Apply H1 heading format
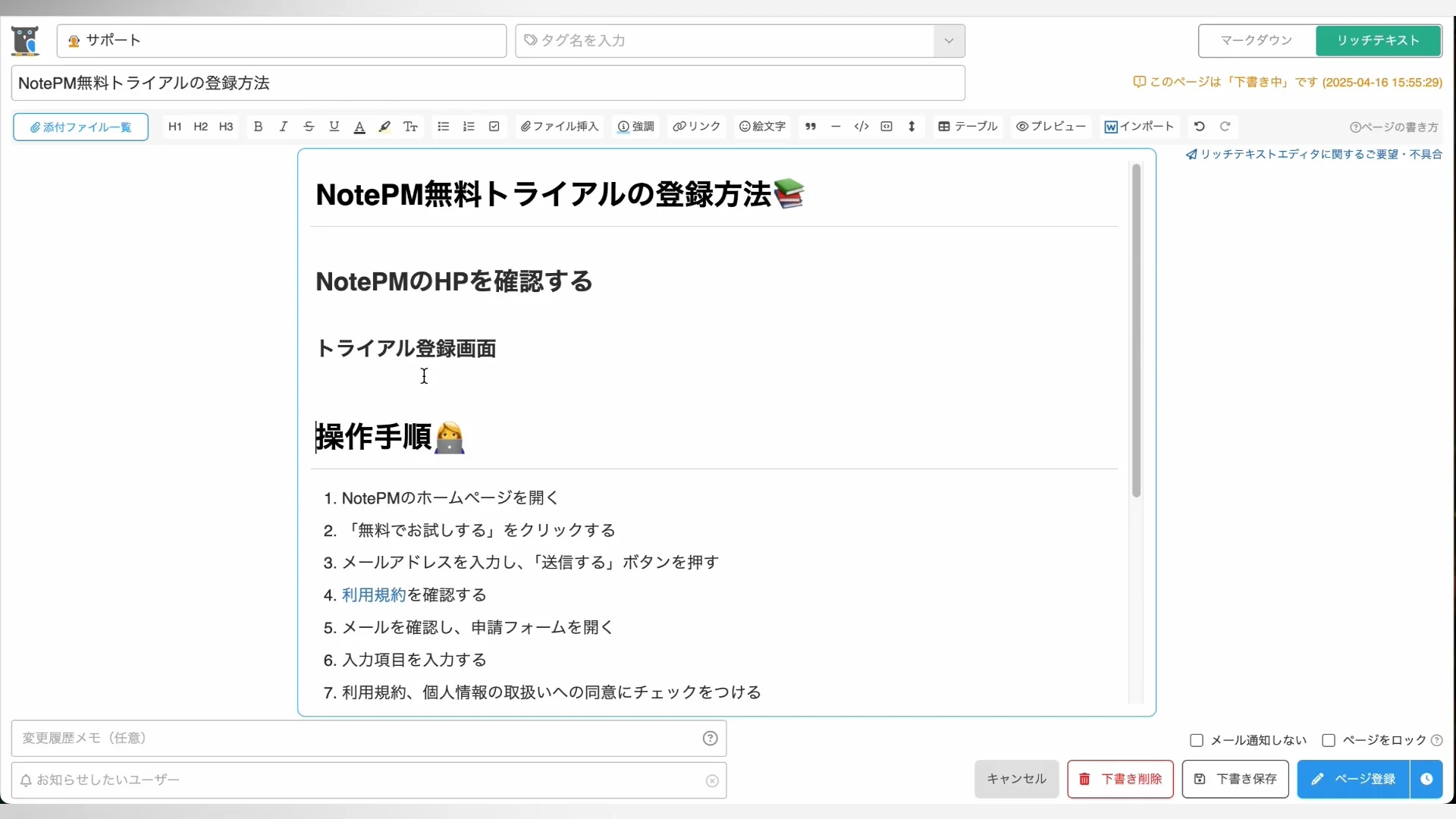This screenshot has width=1456, height=819. [x=175, y=127]
